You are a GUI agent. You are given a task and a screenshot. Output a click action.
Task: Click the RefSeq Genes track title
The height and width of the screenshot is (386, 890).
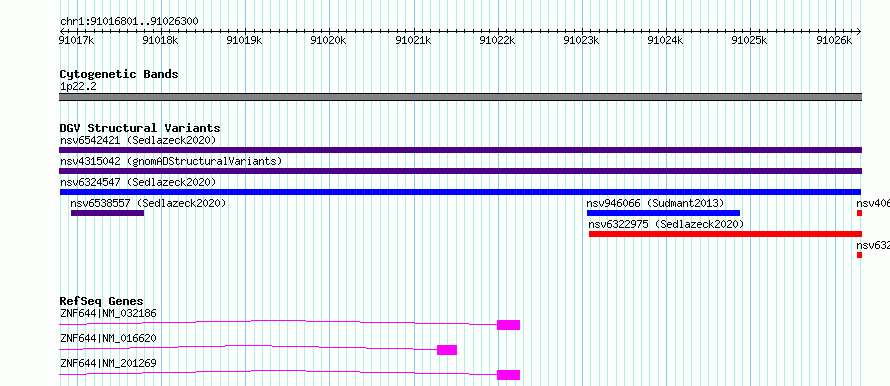102,301
